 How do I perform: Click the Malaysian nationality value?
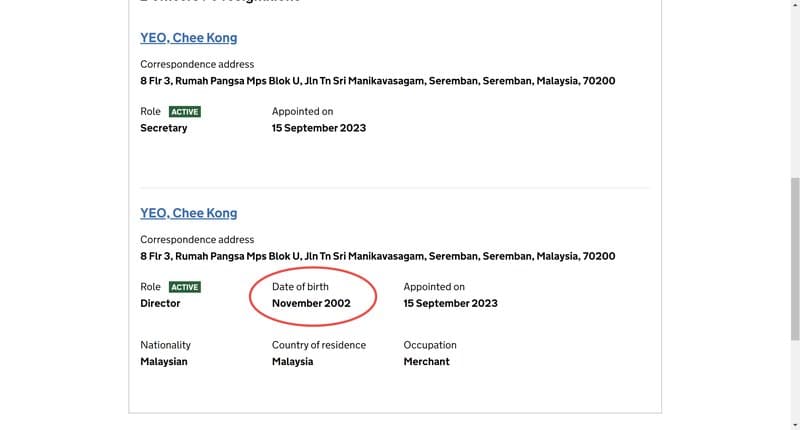coord(164,362)
